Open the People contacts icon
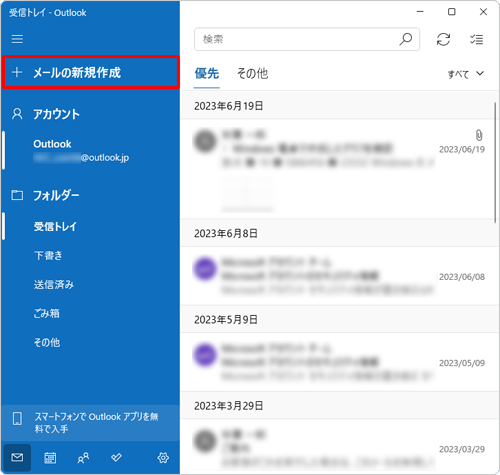 tap(83, 458)
